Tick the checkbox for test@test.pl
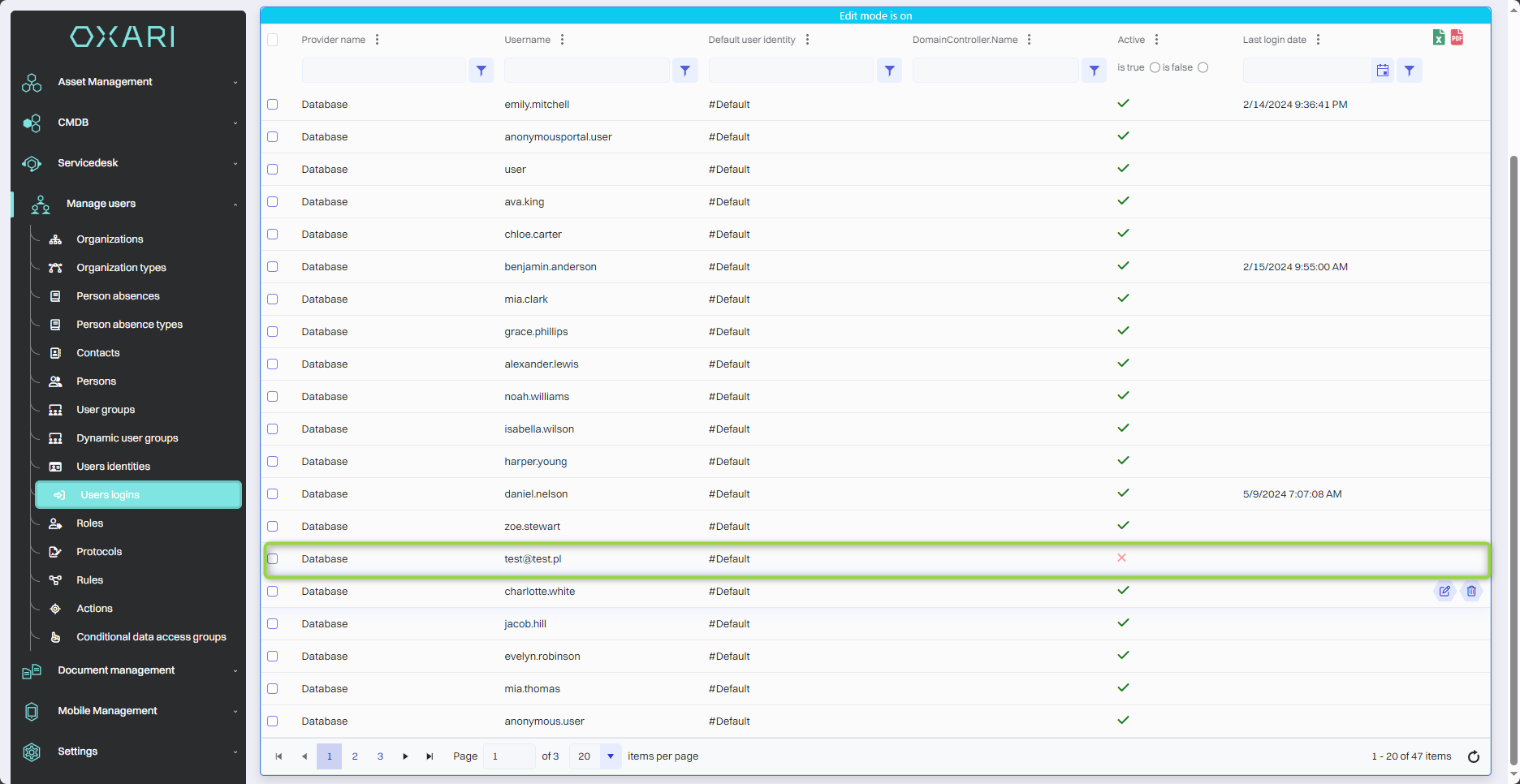The image size is (1520, 784). (x=273, y=559)
